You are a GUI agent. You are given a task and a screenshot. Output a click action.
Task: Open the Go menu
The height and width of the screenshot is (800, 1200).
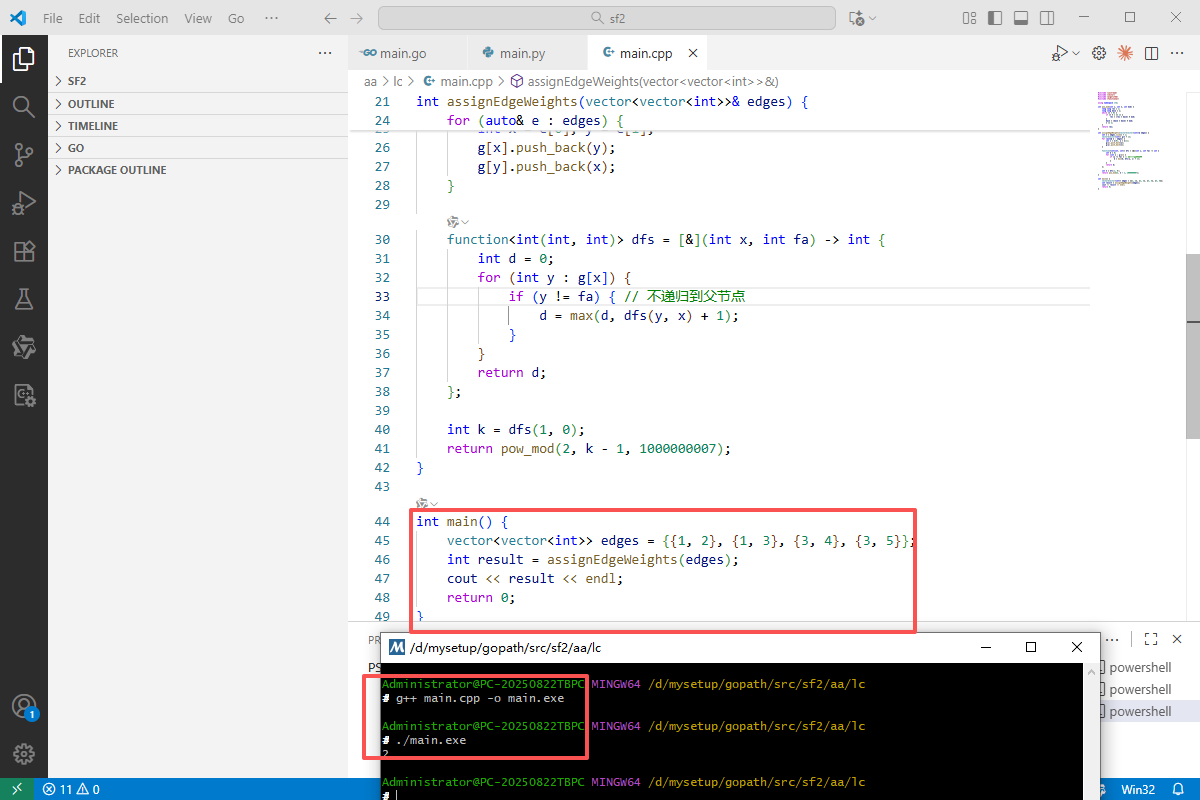pyautogui.click(x=236, y=18)
